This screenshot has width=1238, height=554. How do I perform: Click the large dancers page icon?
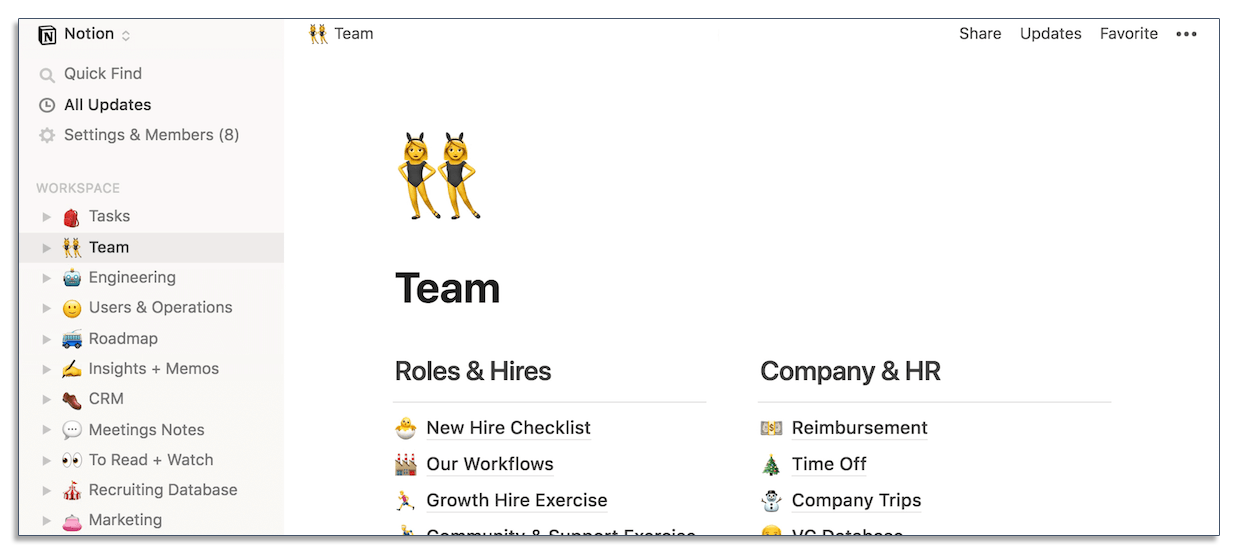(x=438, y=175)
